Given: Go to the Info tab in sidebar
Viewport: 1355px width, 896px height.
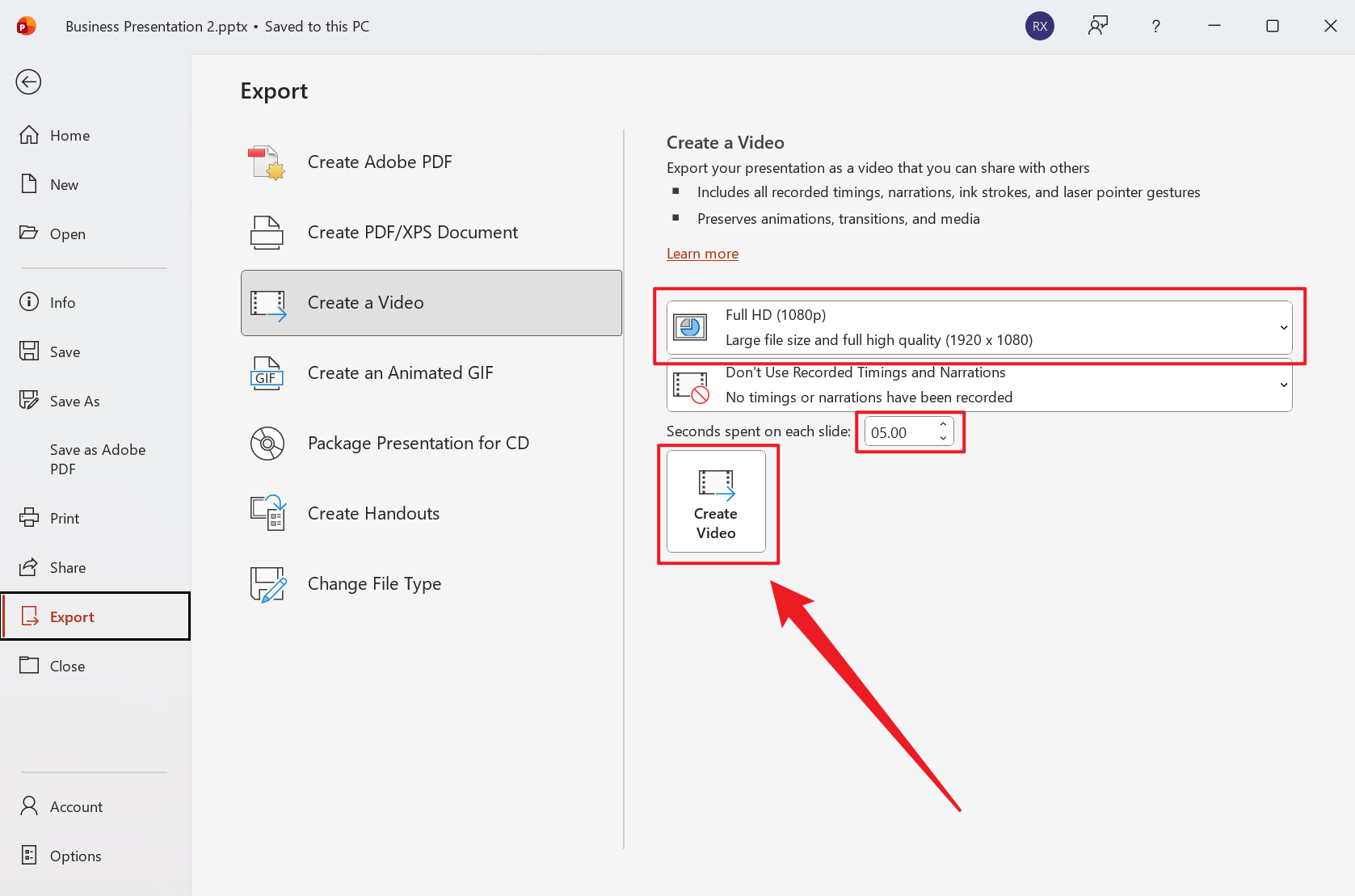Looking at the screenshot, I should [62, 303].
